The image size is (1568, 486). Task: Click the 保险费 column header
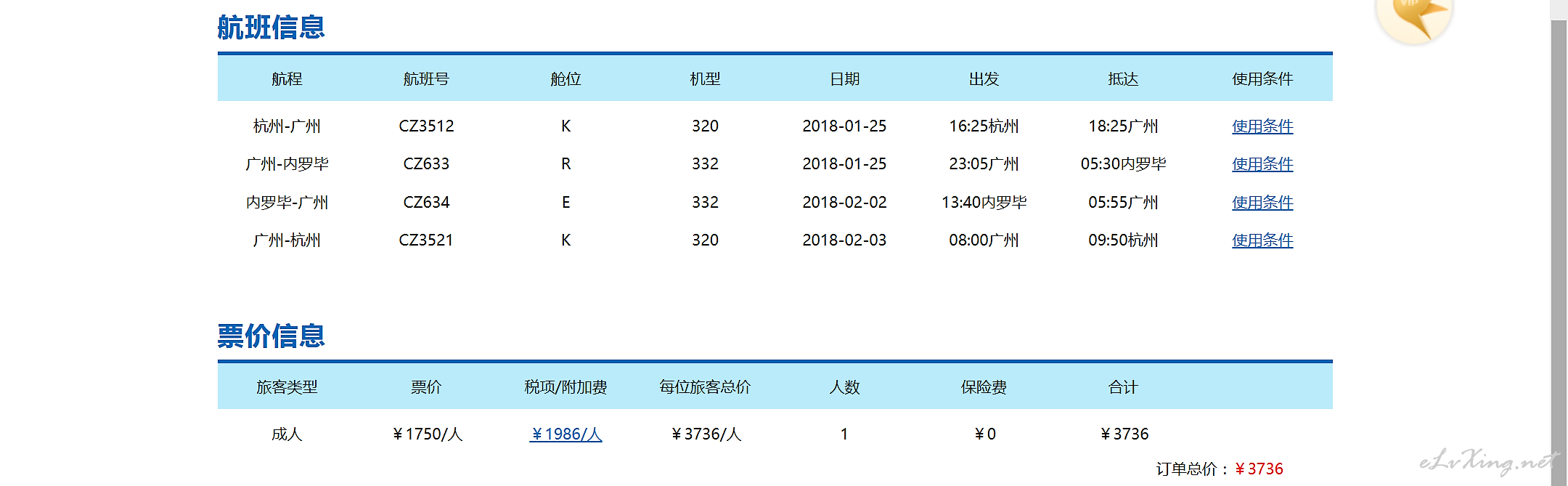pos(984,387)
